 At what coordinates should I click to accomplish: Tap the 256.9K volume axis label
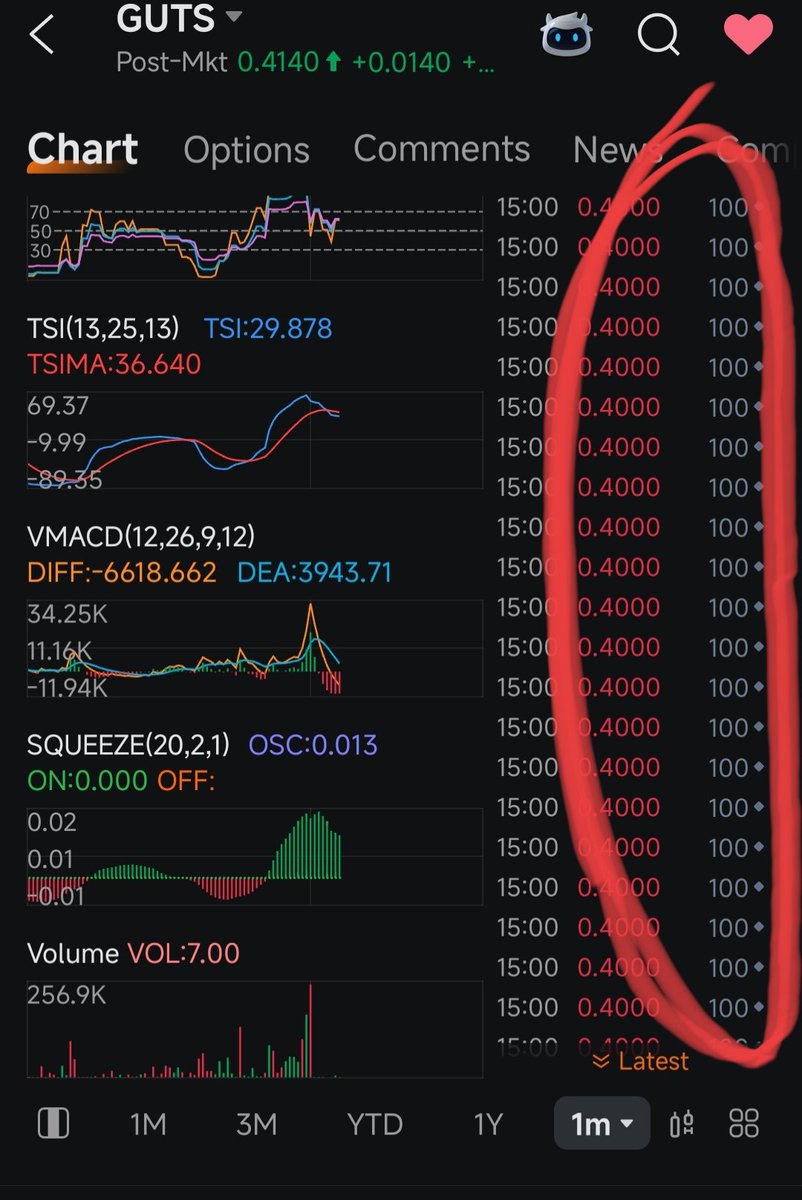tap(66, 996)
